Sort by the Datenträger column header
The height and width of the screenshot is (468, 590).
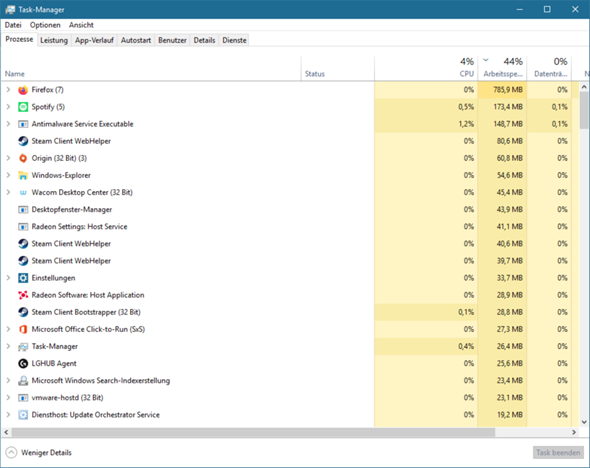(x=550, y=68)
